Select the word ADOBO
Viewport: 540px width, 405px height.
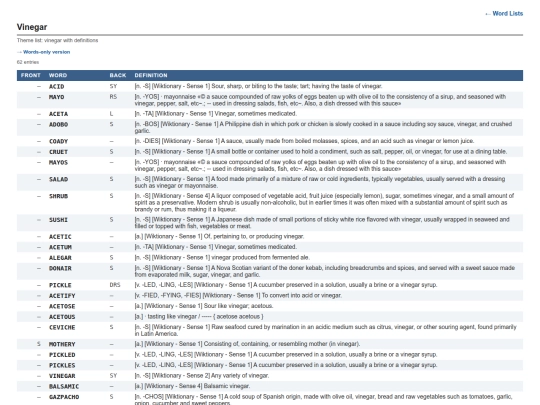59,124
